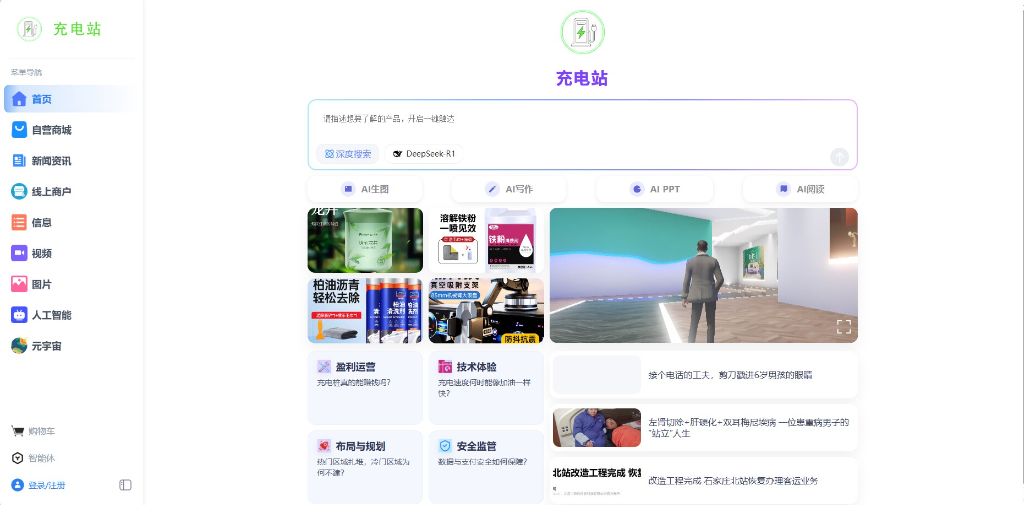Viewport: 1024px width, 505px height.
Task: Open 线上商户 online merchants page
Action: pyautogui.click(x=50, y=192)
